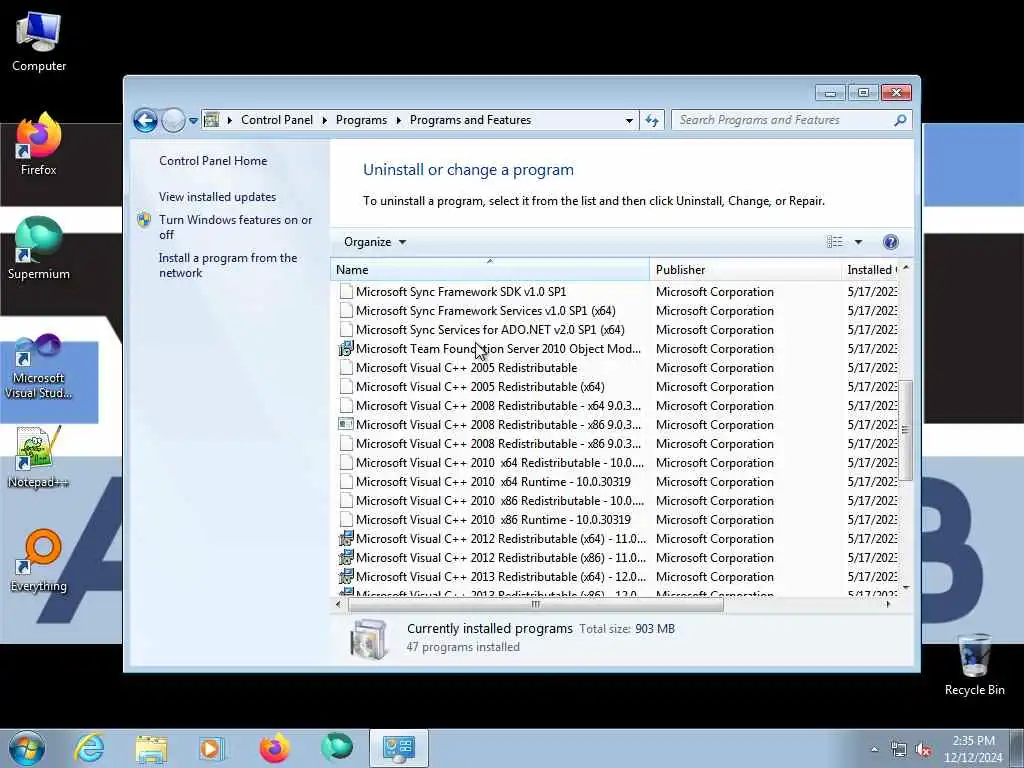Click the muted volume tray icon
Viewport: 1024px width, 768px height.
coord(923,750)
